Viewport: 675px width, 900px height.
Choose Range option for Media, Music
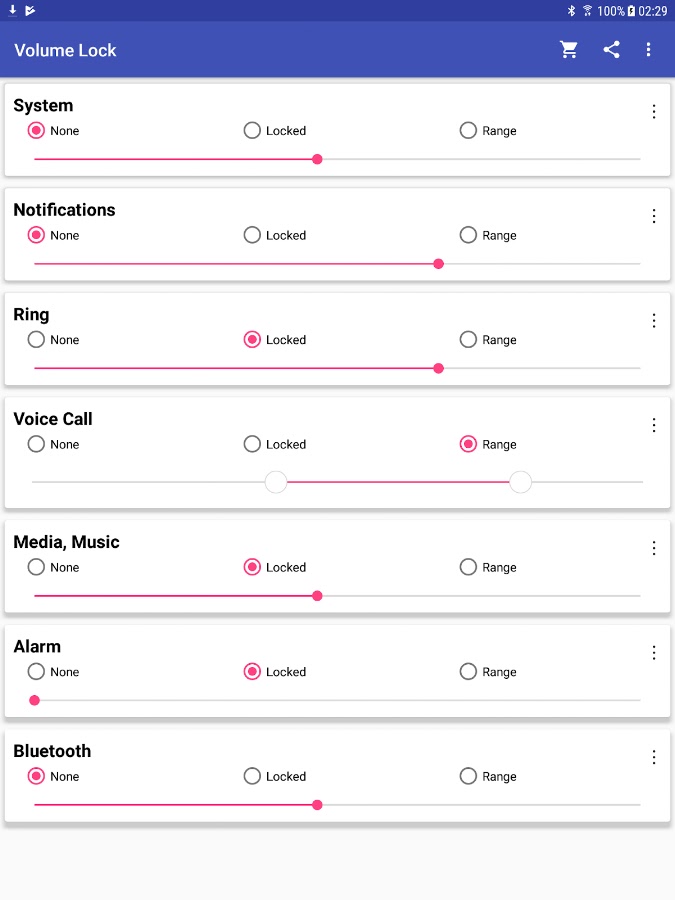[x=469, y=567]
